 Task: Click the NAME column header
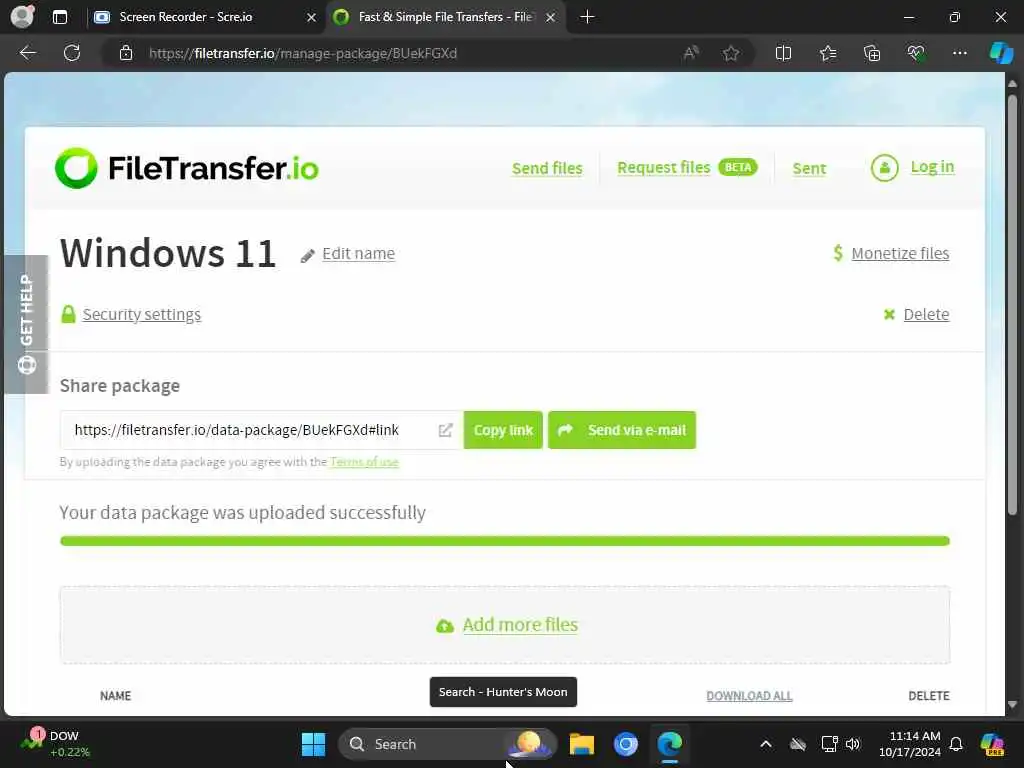(x=116, y=696)
